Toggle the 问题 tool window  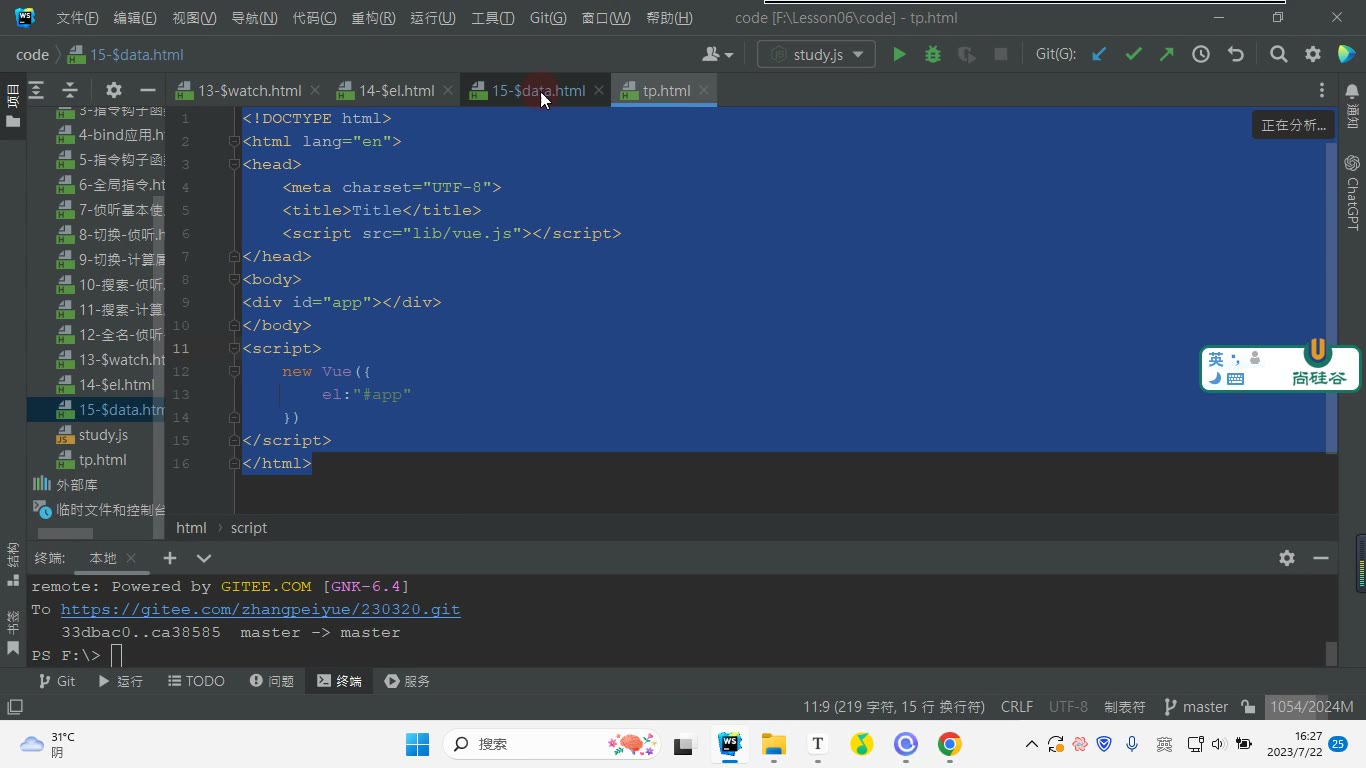pos(272,681)
